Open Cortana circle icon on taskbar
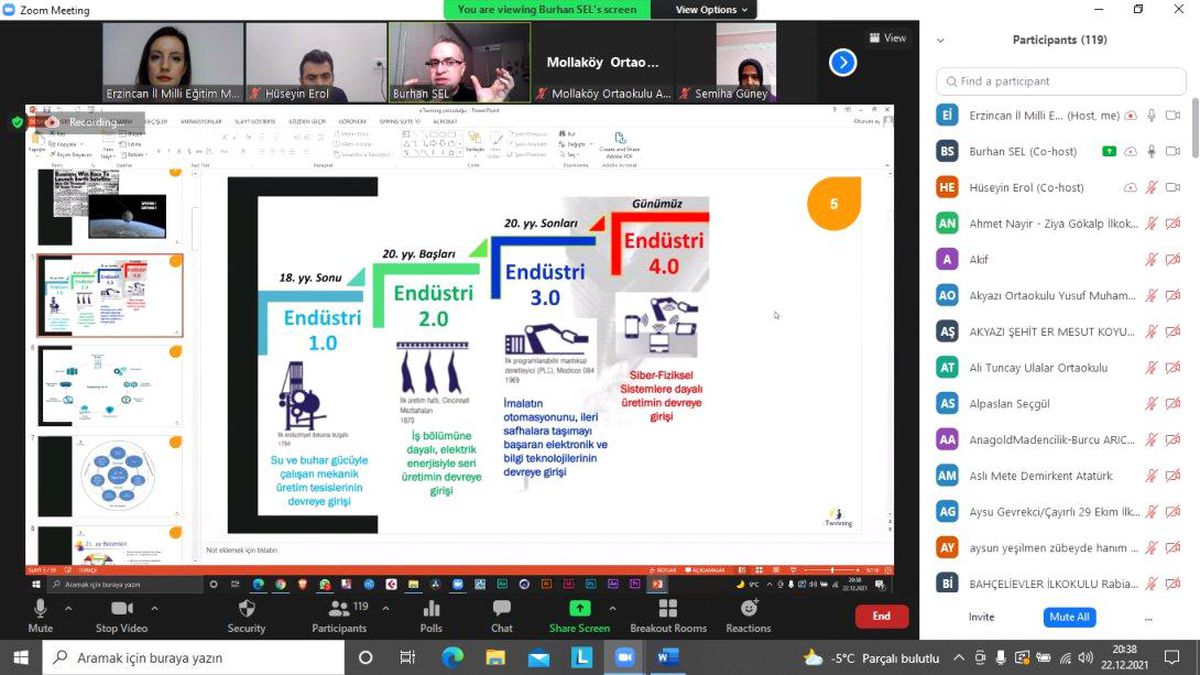The width and height of the screenshot is (1200, 675). 365,657
